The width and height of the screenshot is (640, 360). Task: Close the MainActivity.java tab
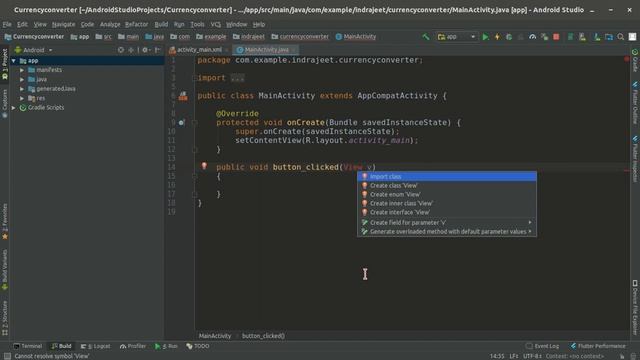point(293,50)
